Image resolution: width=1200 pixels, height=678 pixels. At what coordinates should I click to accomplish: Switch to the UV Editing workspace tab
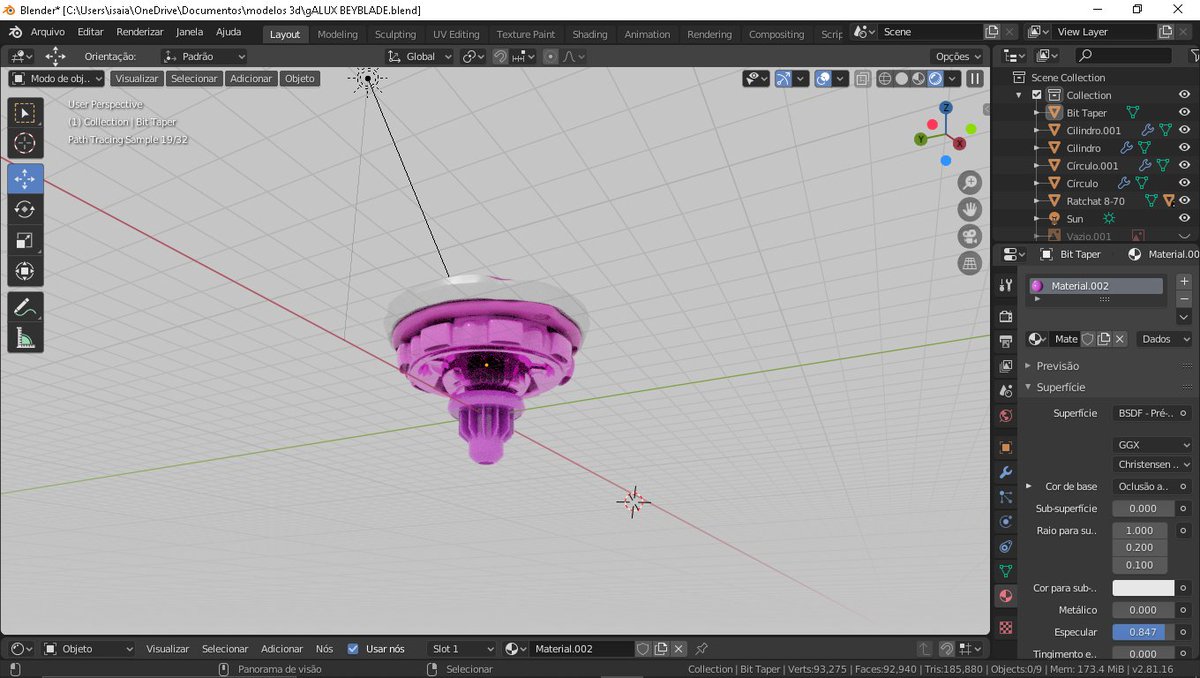pyautogui.click(x=456, y=34)
